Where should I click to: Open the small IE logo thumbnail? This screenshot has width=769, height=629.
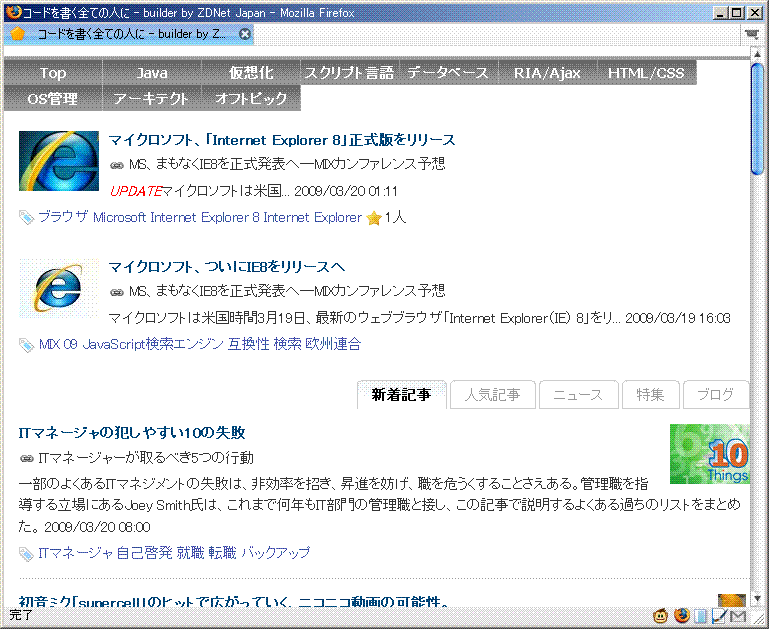point(59,288)
